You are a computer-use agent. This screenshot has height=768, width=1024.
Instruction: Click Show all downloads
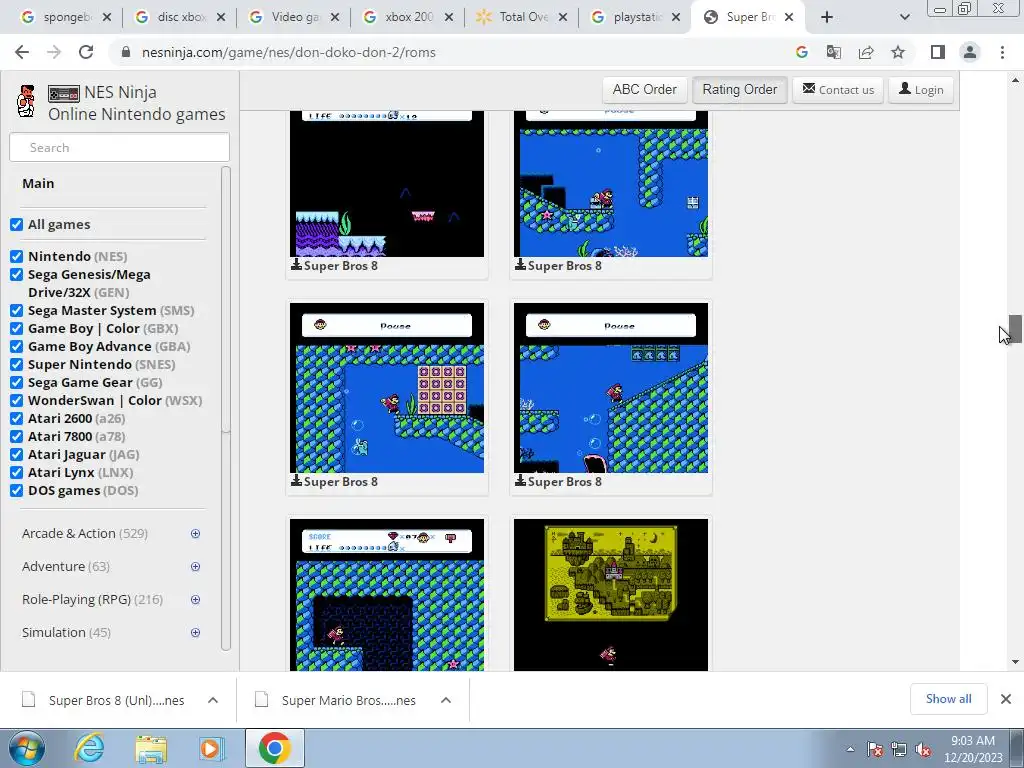click(948, 699)
